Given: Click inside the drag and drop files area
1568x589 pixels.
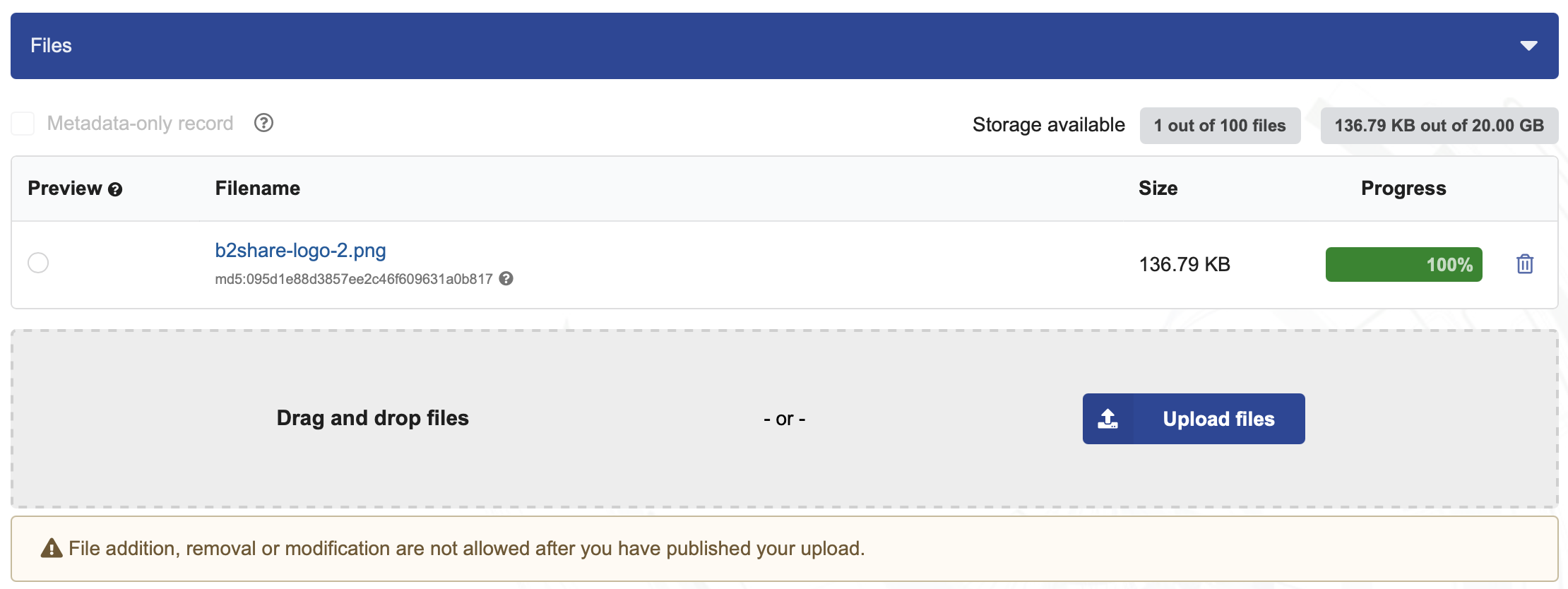Looking at the screenshot, I should tap(372, 418).
